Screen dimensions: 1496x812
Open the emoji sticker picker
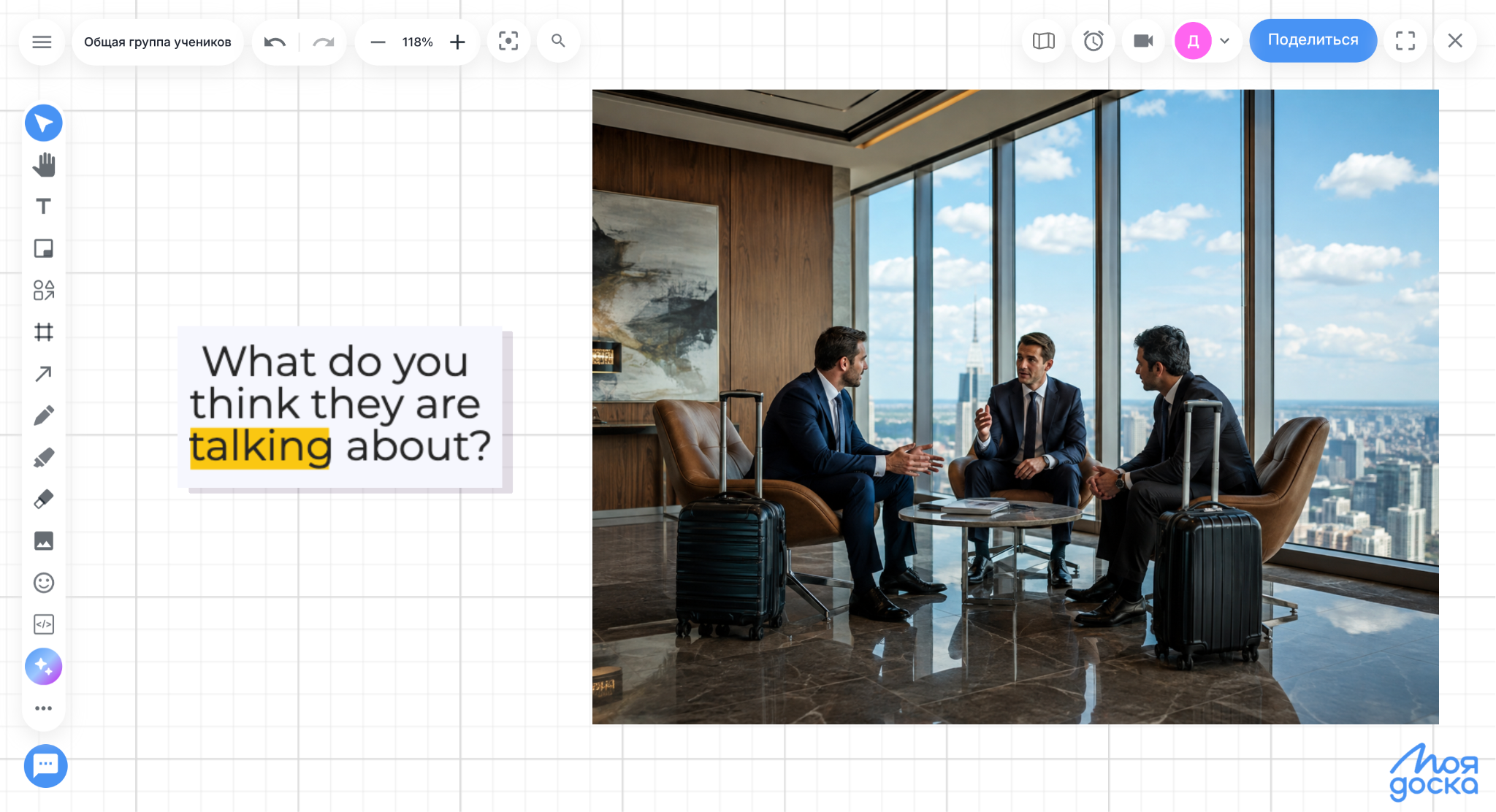point(44,583)
